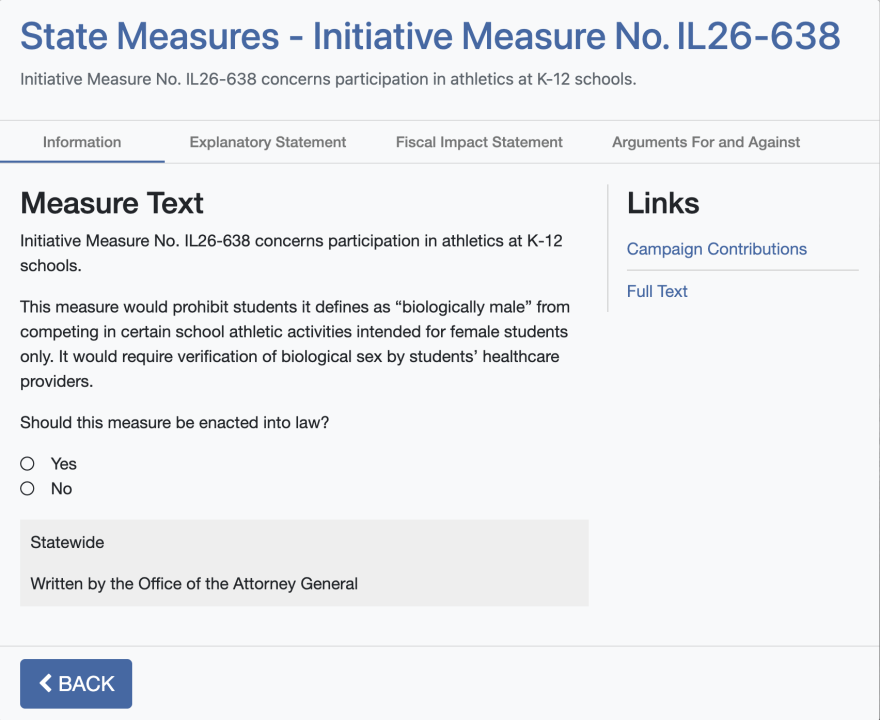Select the Yes radio button

click(28, 464)
